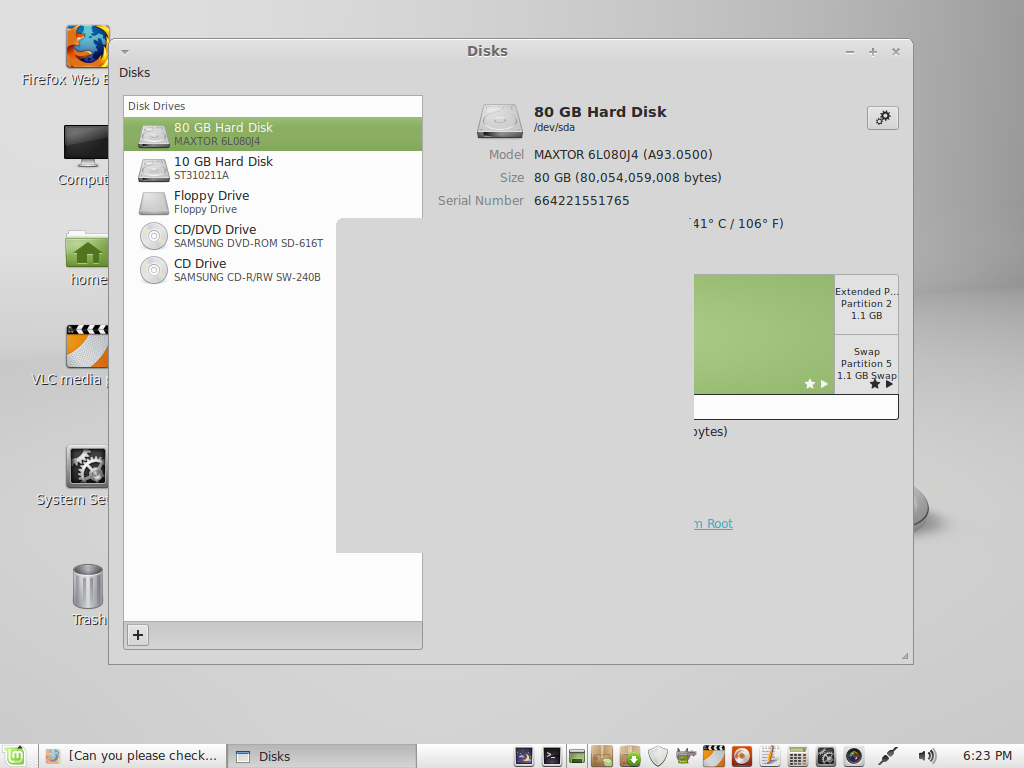Click the plus button under Disk Drives

[x=138, y=635]
